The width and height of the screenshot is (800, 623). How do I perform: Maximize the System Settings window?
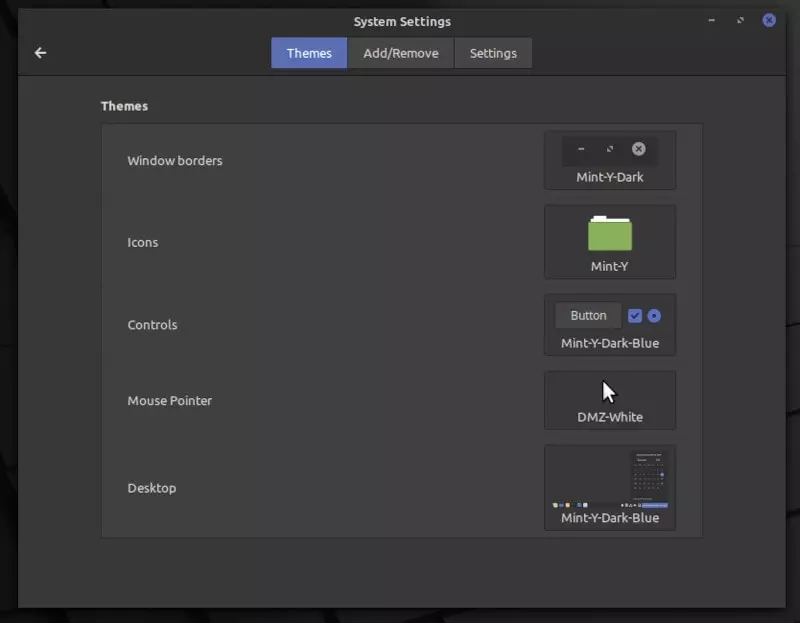click(x=740, y=20)
